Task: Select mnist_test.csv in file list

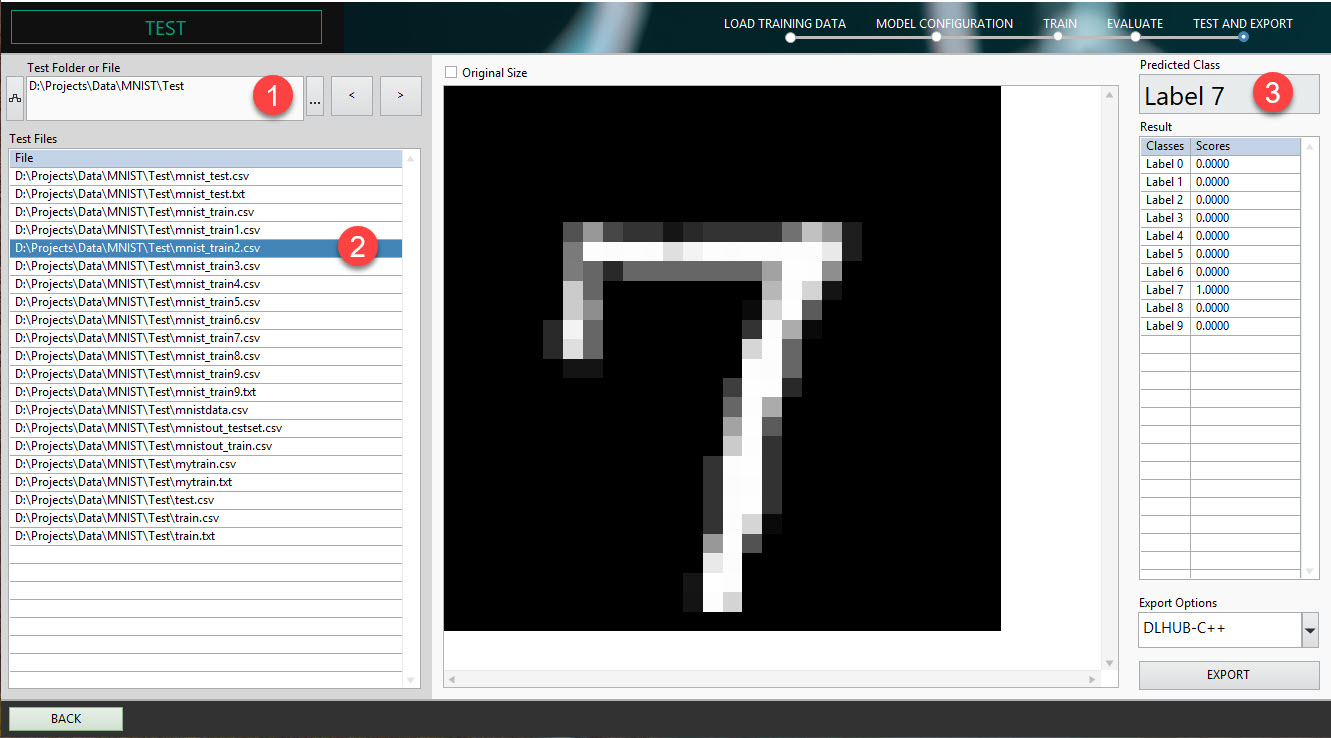Action: [x=132, y=176]
